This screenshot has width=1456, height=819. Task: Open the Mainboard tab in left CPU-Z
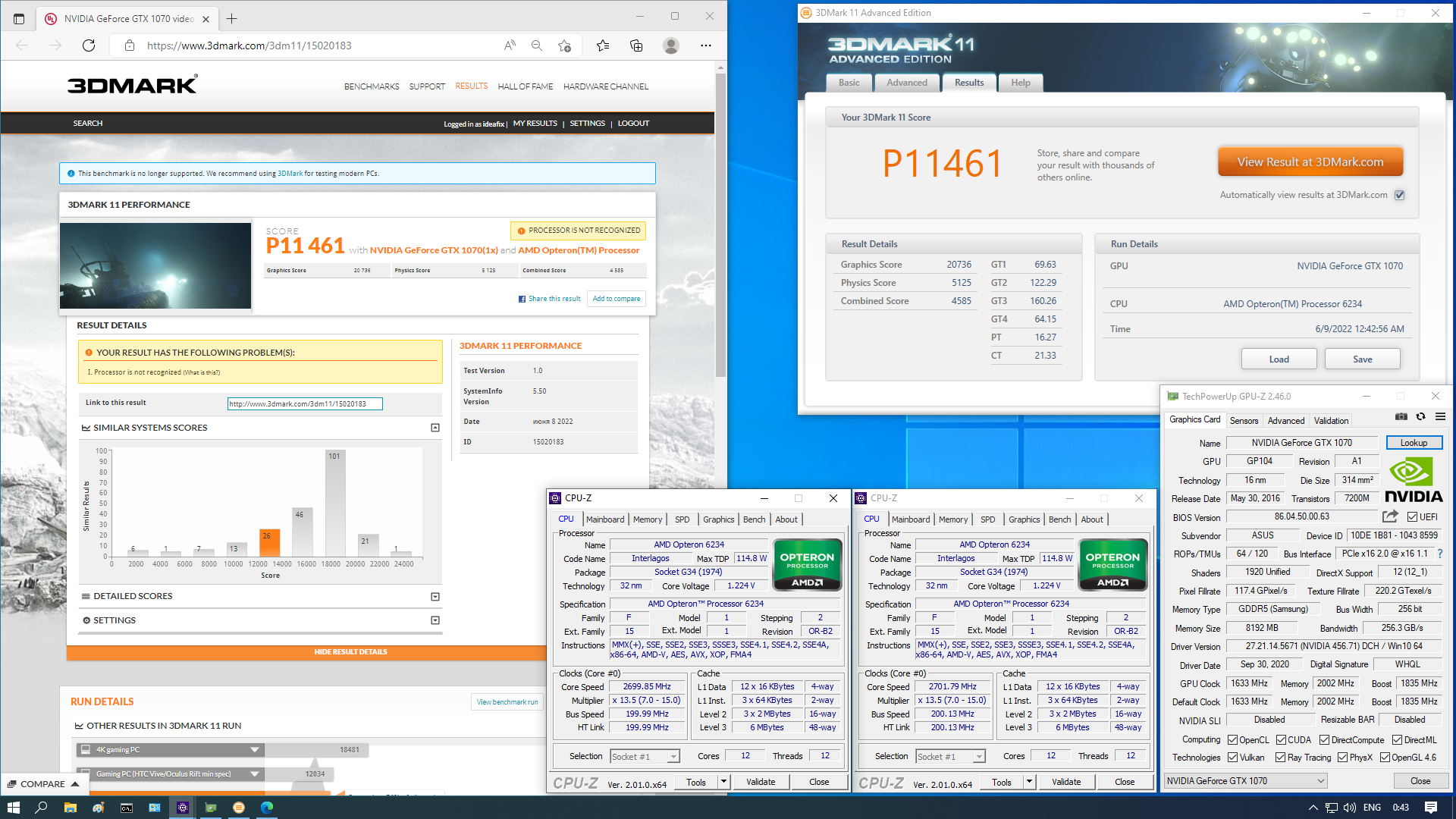pyautogui.click(x=605, y=519)
